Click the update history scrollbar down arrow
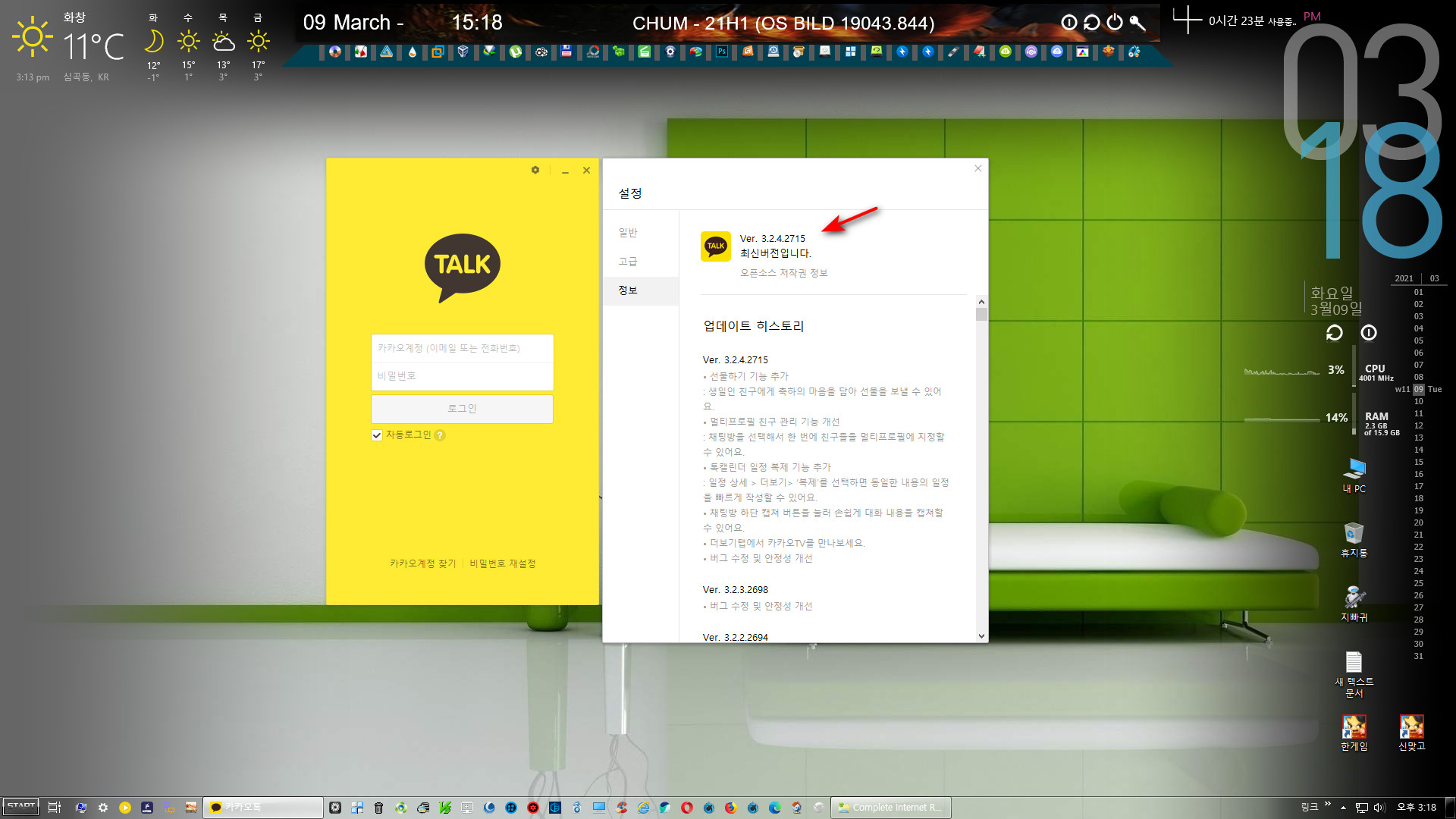The width and height of the screenshot is (1456, 819). pos(981,636)
